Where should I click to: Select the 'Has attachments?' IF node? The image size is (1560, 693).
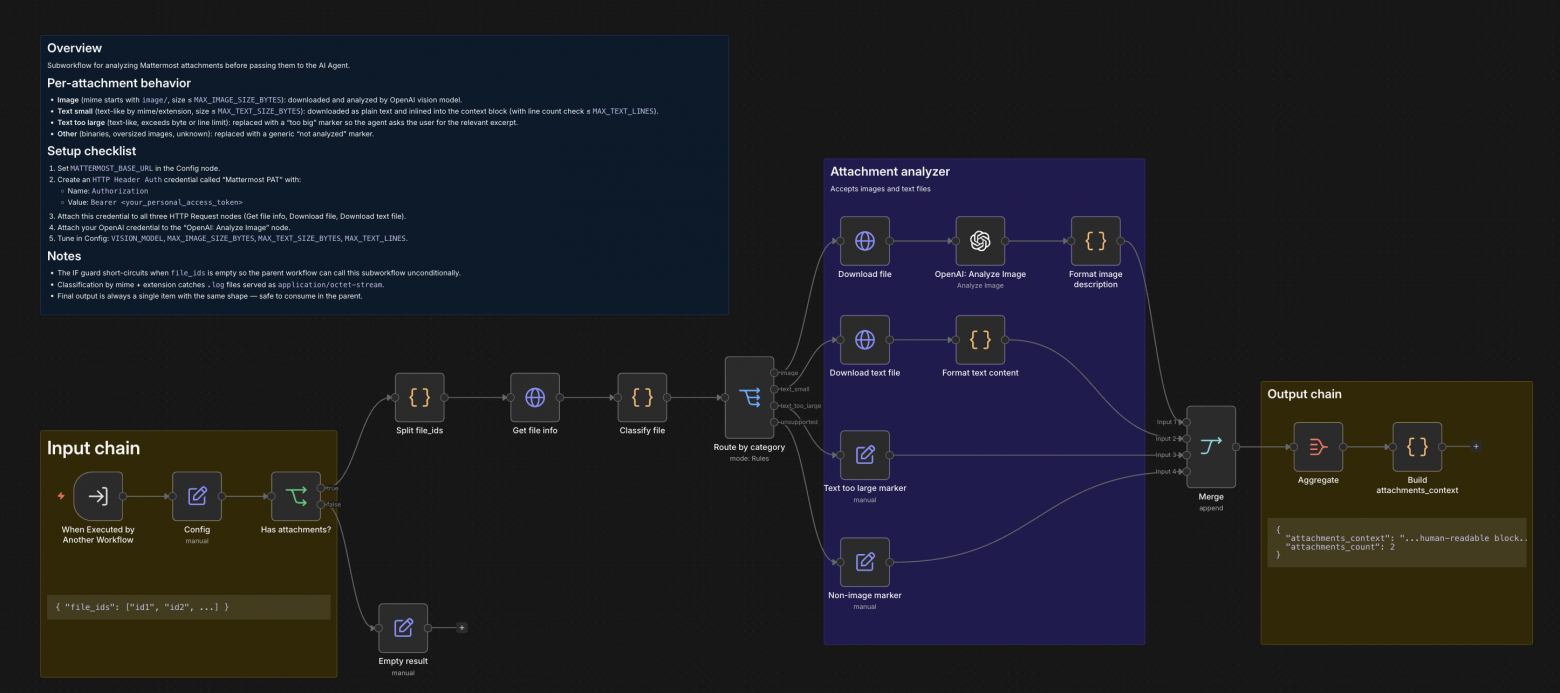pyautogui.click(x=296, y=496)
